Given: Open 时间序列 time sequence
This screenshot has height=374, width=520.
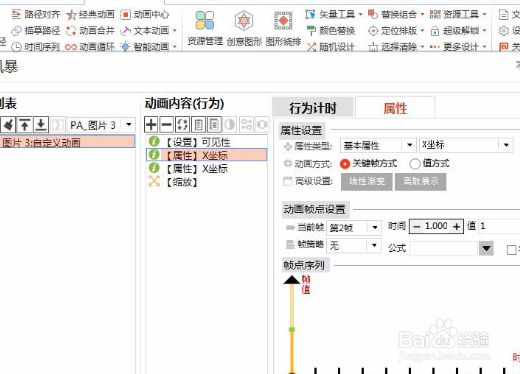Looking at the screenshot, I should (36, 47).
